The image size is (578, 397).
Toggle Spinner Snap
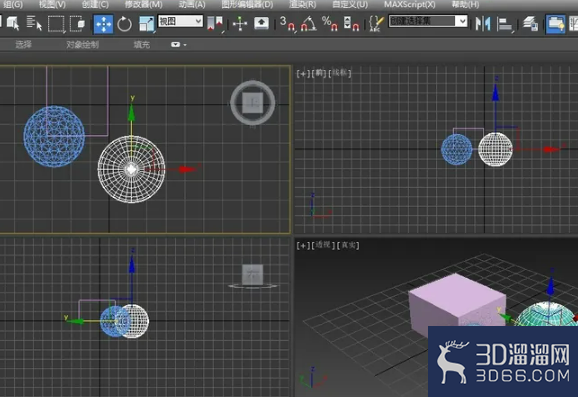coord(351,24)
